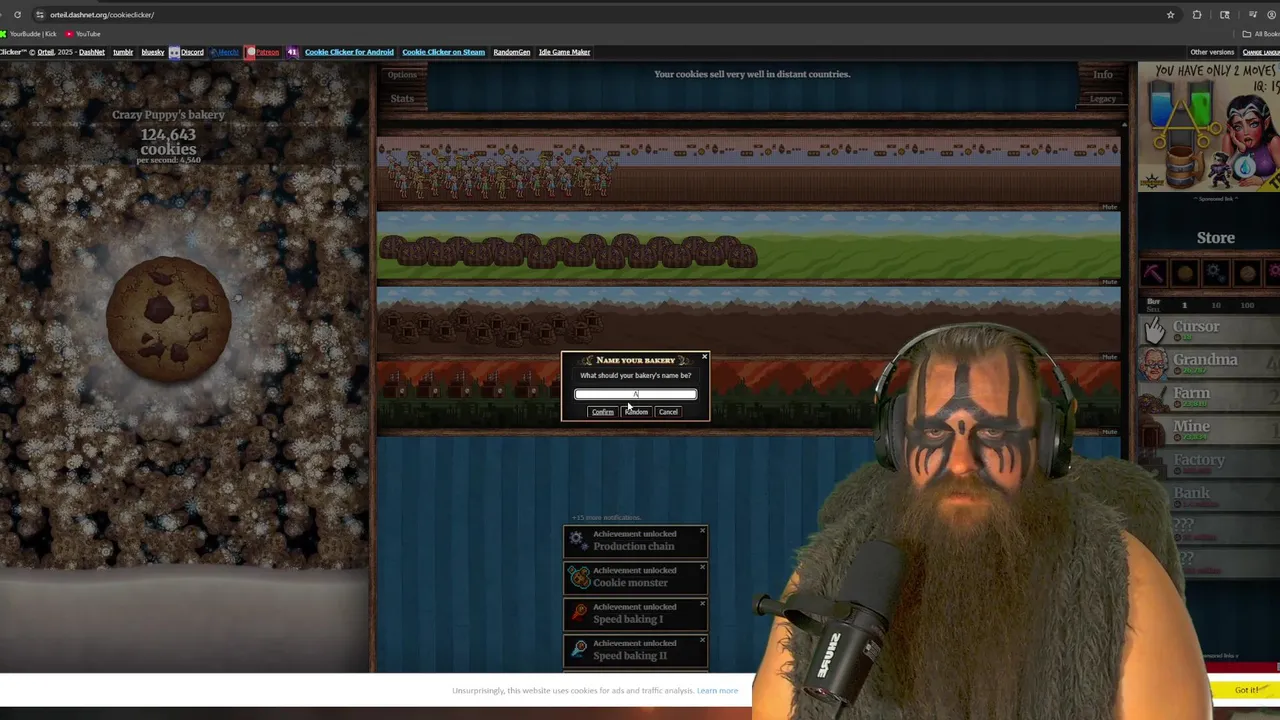Open Cookie Clicker for Android link
1280x720 pixels.
349,52
